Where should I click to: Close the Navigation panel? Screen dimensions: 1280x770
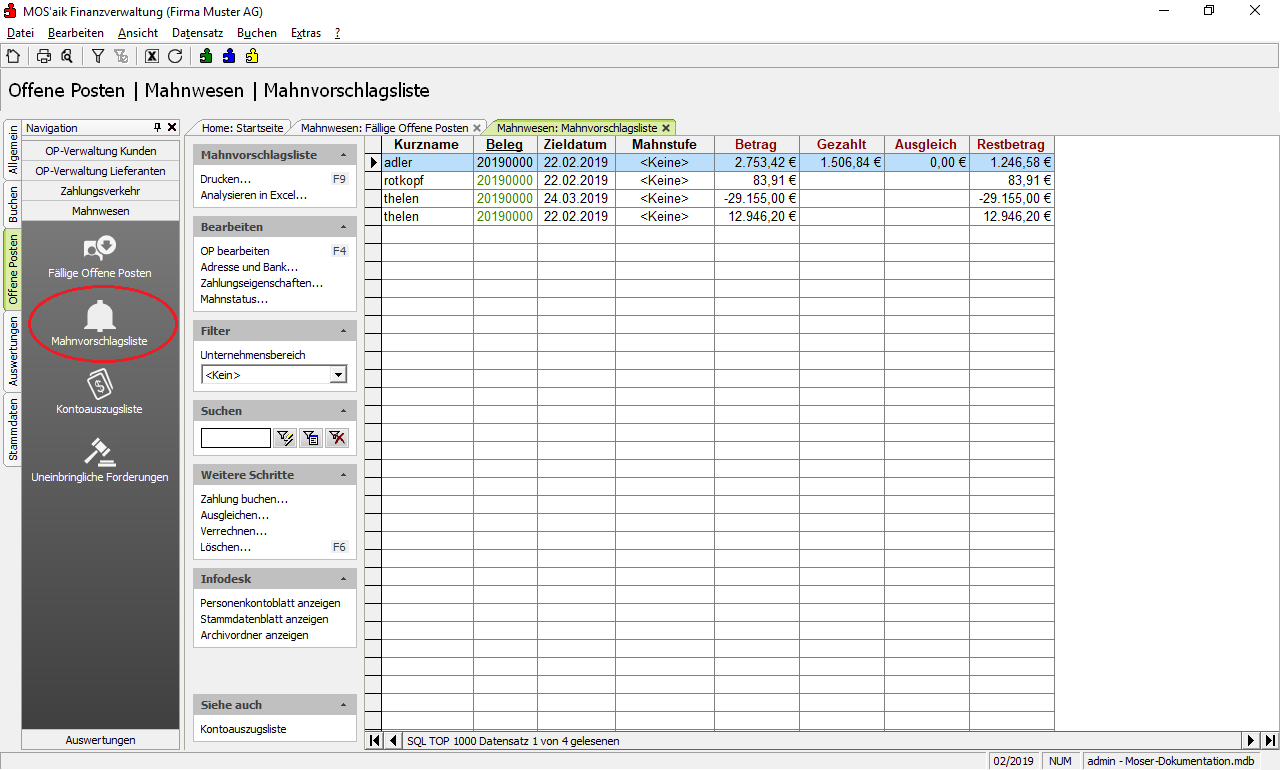[172, 128]
